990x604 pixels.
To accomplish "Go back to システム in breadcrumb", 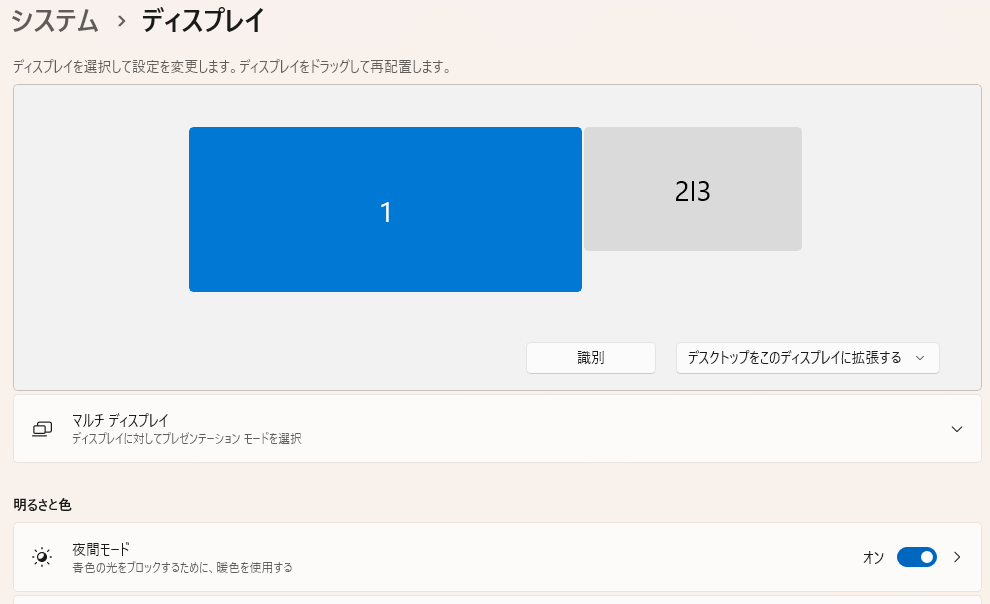I will (x=55, y=20).
